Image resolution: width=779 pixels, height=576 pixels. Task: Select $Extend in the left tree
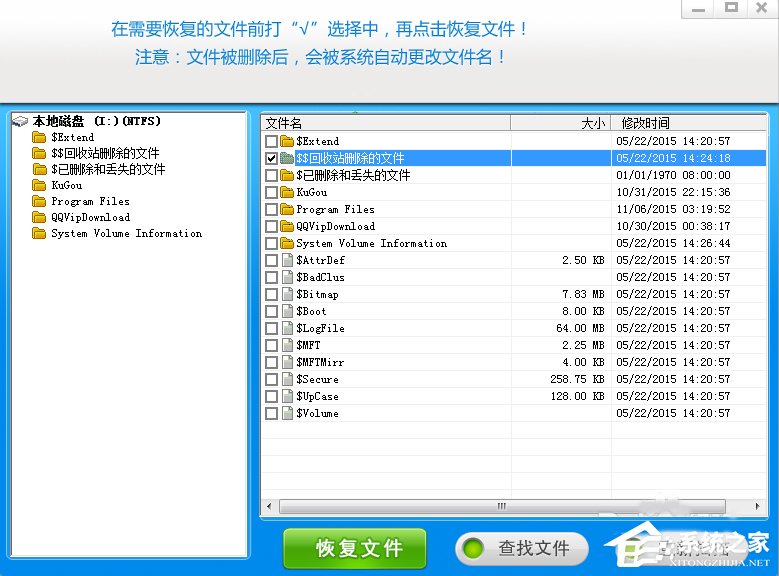72,137
